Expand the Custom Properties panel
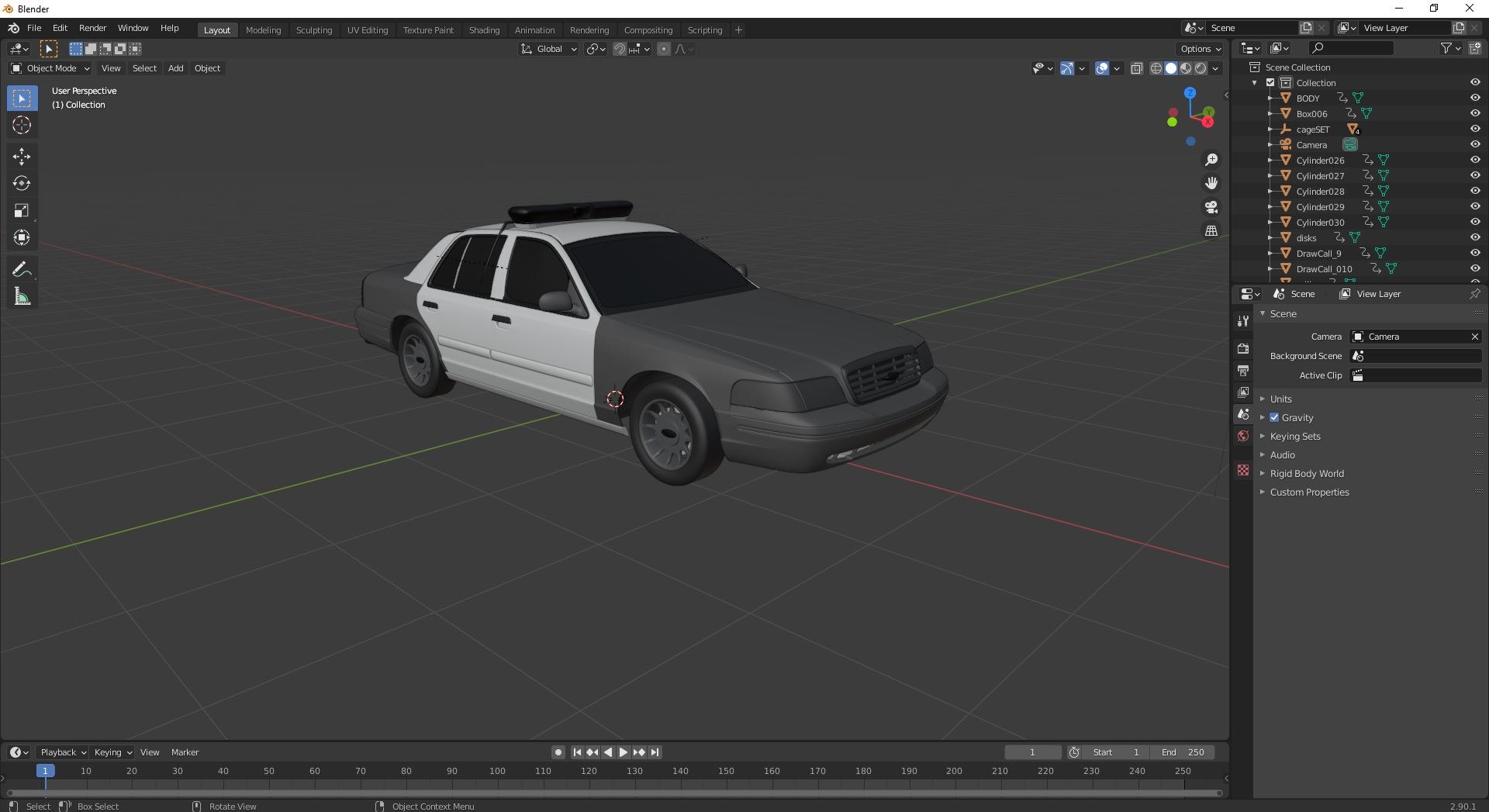This screenshot has height=812, width=1489. click(1309, 492)
